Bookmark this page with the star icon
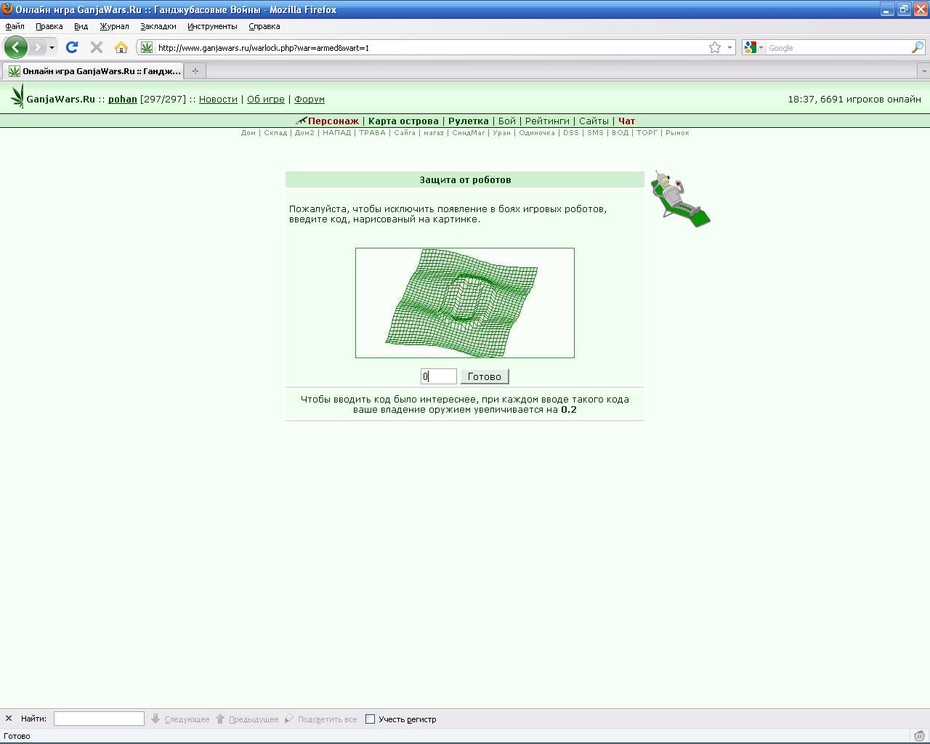 click(x=715, y=47)
